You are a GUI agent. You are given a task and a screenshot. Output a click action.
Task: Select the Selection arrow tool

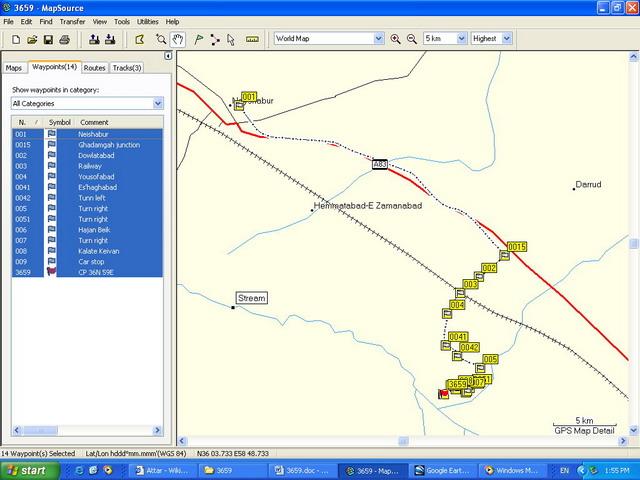[x=231, y=39]
